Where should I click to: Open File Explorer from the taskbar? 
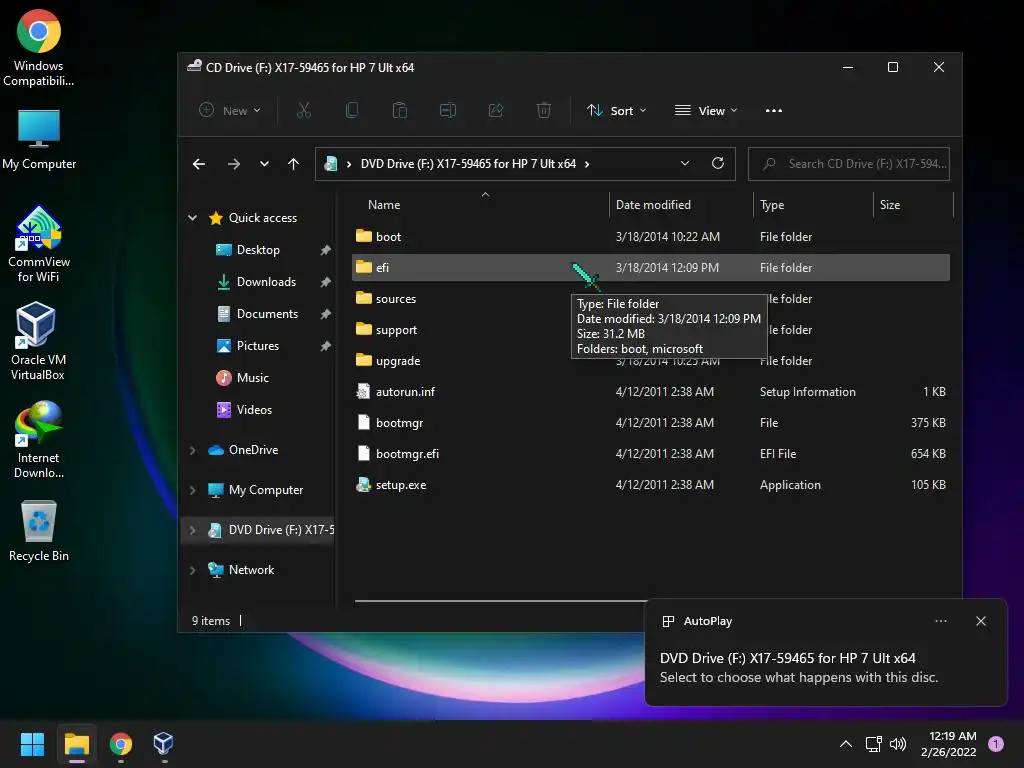tap(76, 744)
